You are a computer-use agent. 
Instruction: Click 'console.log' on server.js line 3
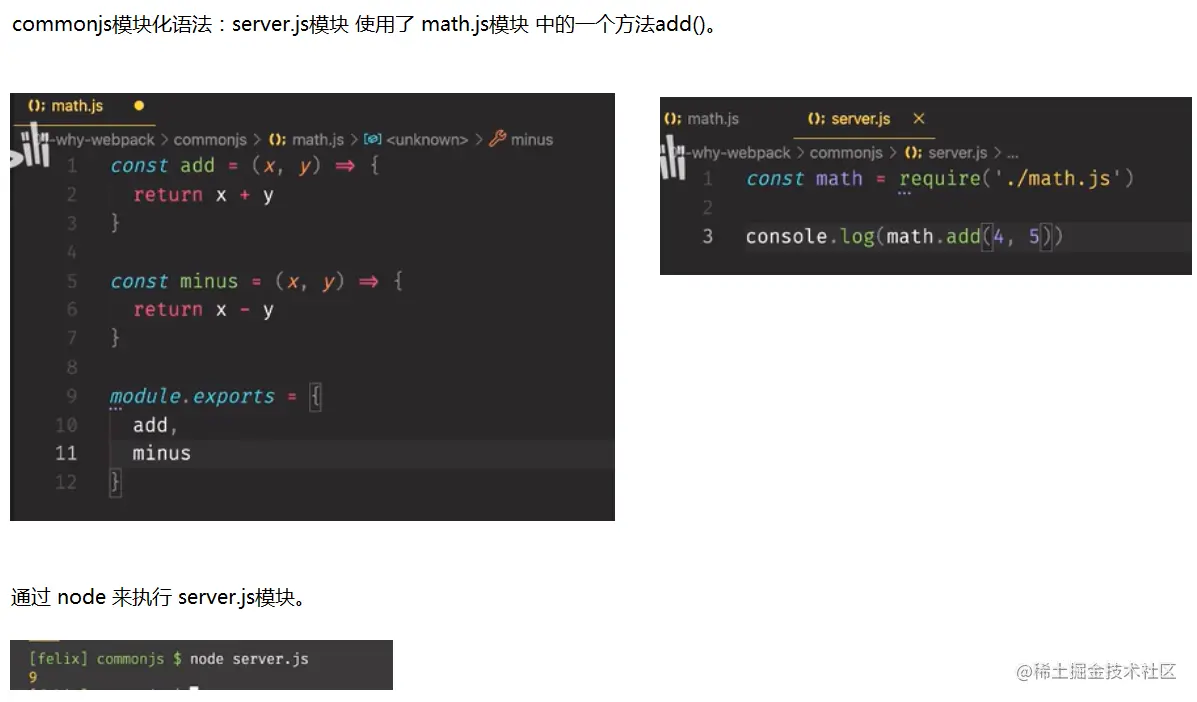pyautogui.click(x=810, y=237)
